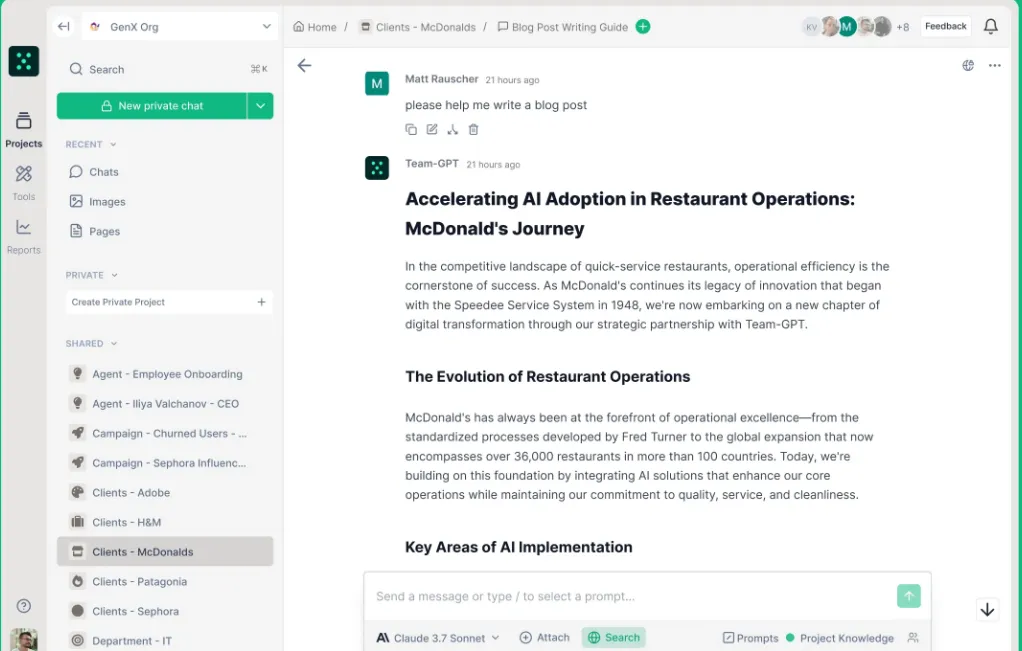1022x651 pixels.
Task: Click the plus on Create Private Project
Action: click(x=261, y=302)
